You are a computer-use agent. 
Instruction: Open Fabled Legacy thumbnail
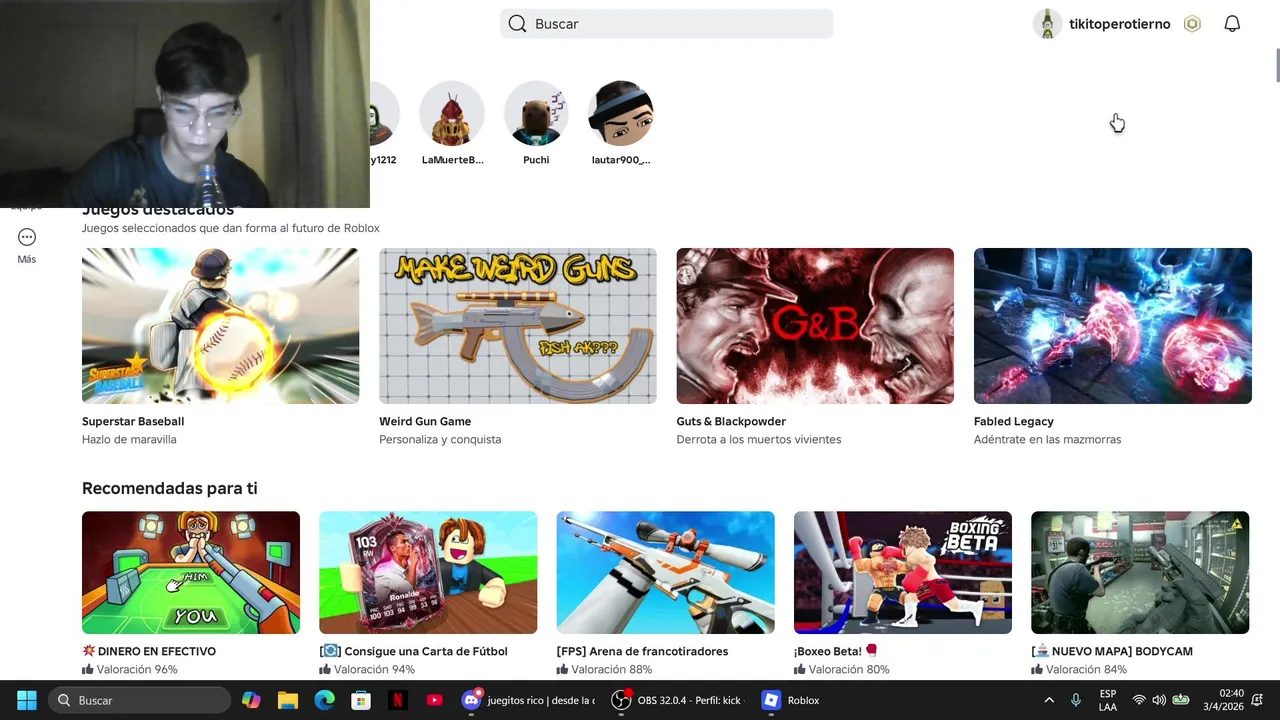pos(1113,326)
